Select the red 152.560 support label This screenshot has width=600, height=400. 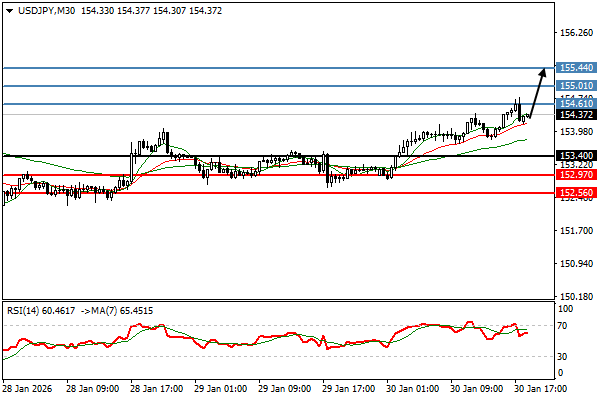(576, 193)
